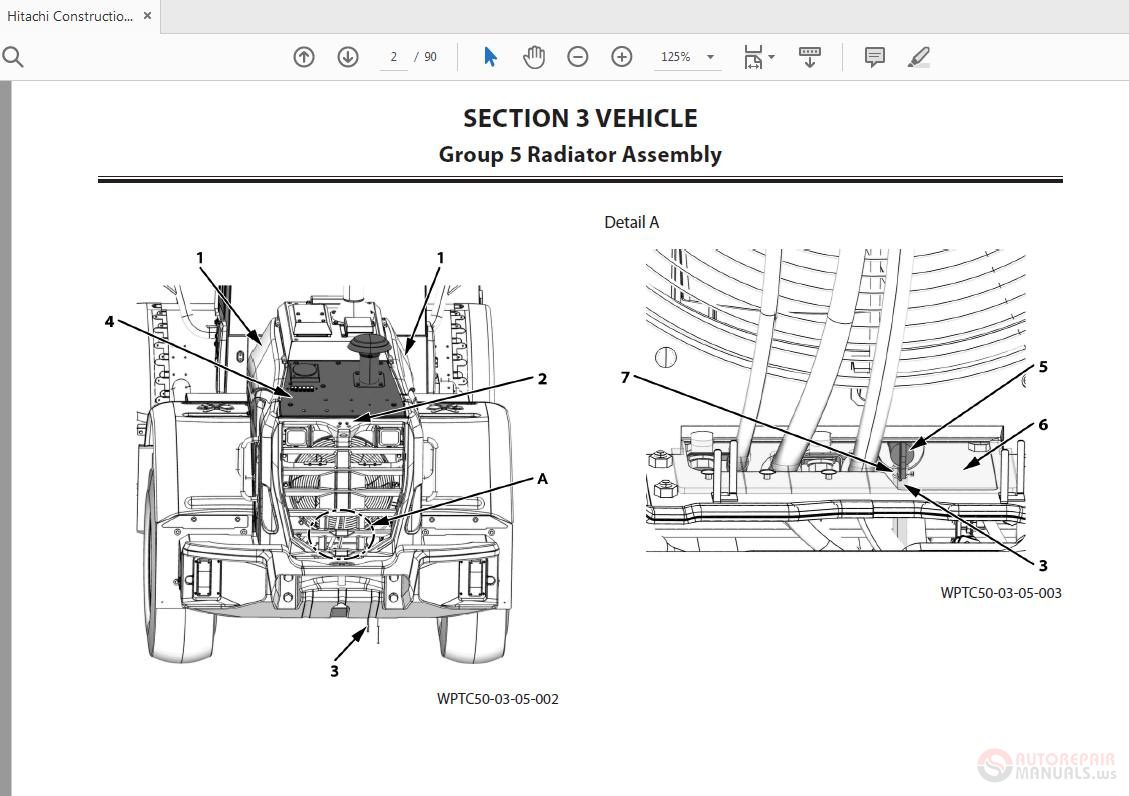Go to the previous page
This screenshot has width=1129, height=796.
303,57
